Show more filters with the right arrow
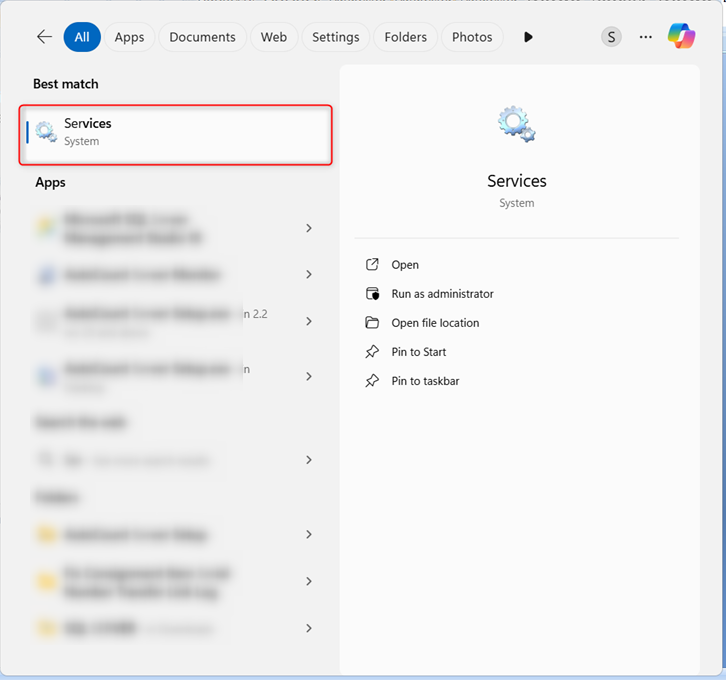726x681 pixels. [x=528, y=37]
